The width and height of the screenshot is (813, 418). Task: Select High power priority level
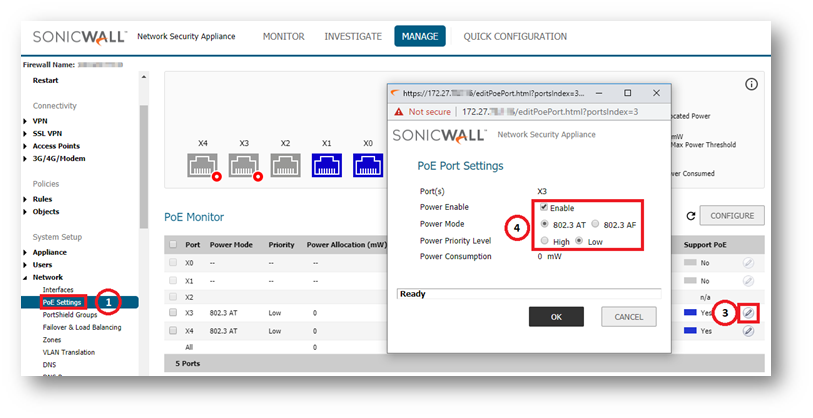click(x=544, y=241)
